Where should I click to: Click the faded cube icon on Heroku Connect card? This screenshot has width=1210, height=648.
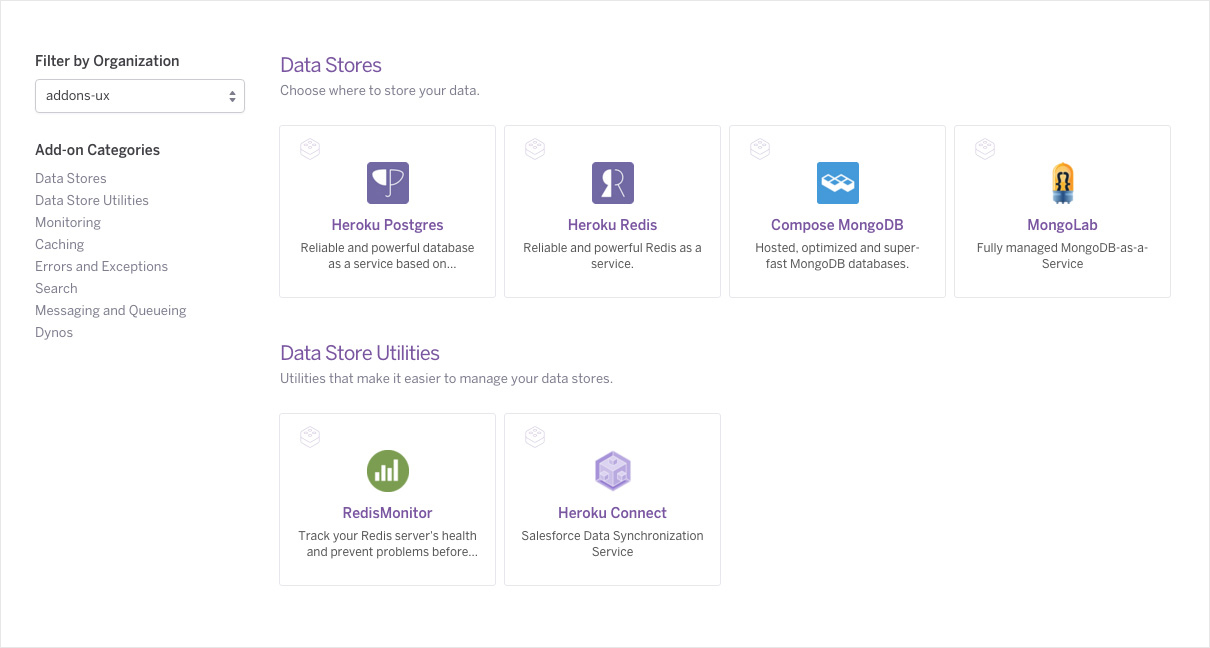click(535, 437)
